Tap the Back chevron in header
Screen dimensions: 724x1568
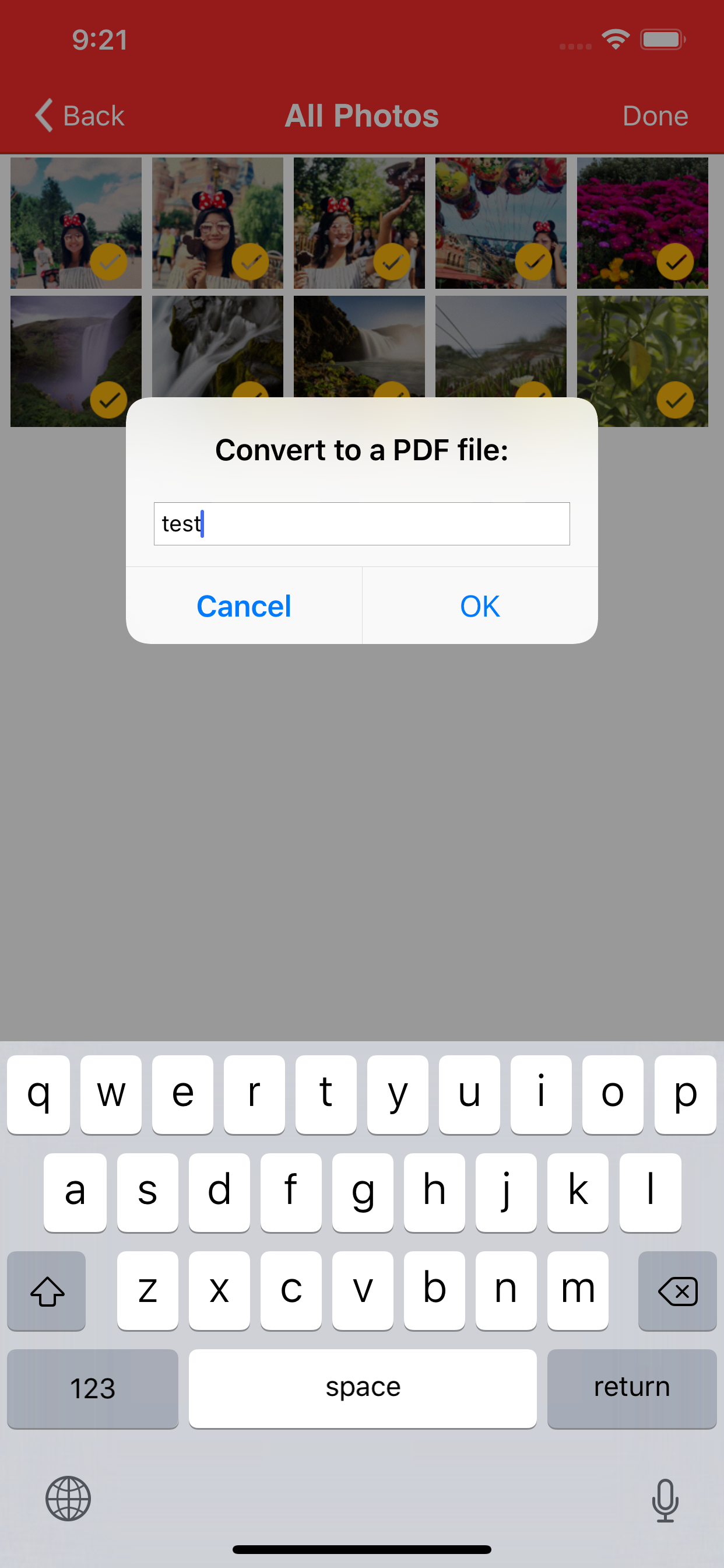tap(44, 115)
